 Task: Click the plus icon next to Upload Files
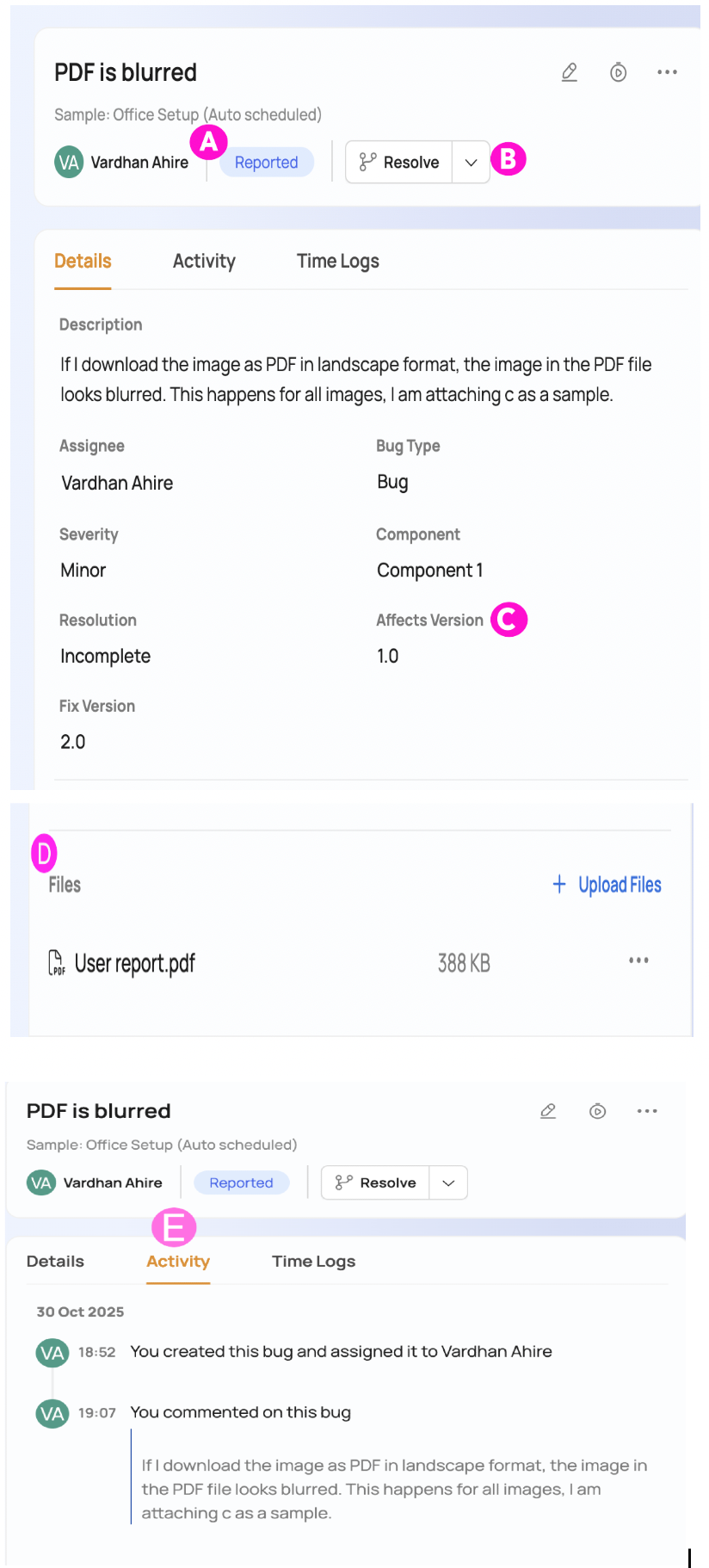(x=559, y=885)
